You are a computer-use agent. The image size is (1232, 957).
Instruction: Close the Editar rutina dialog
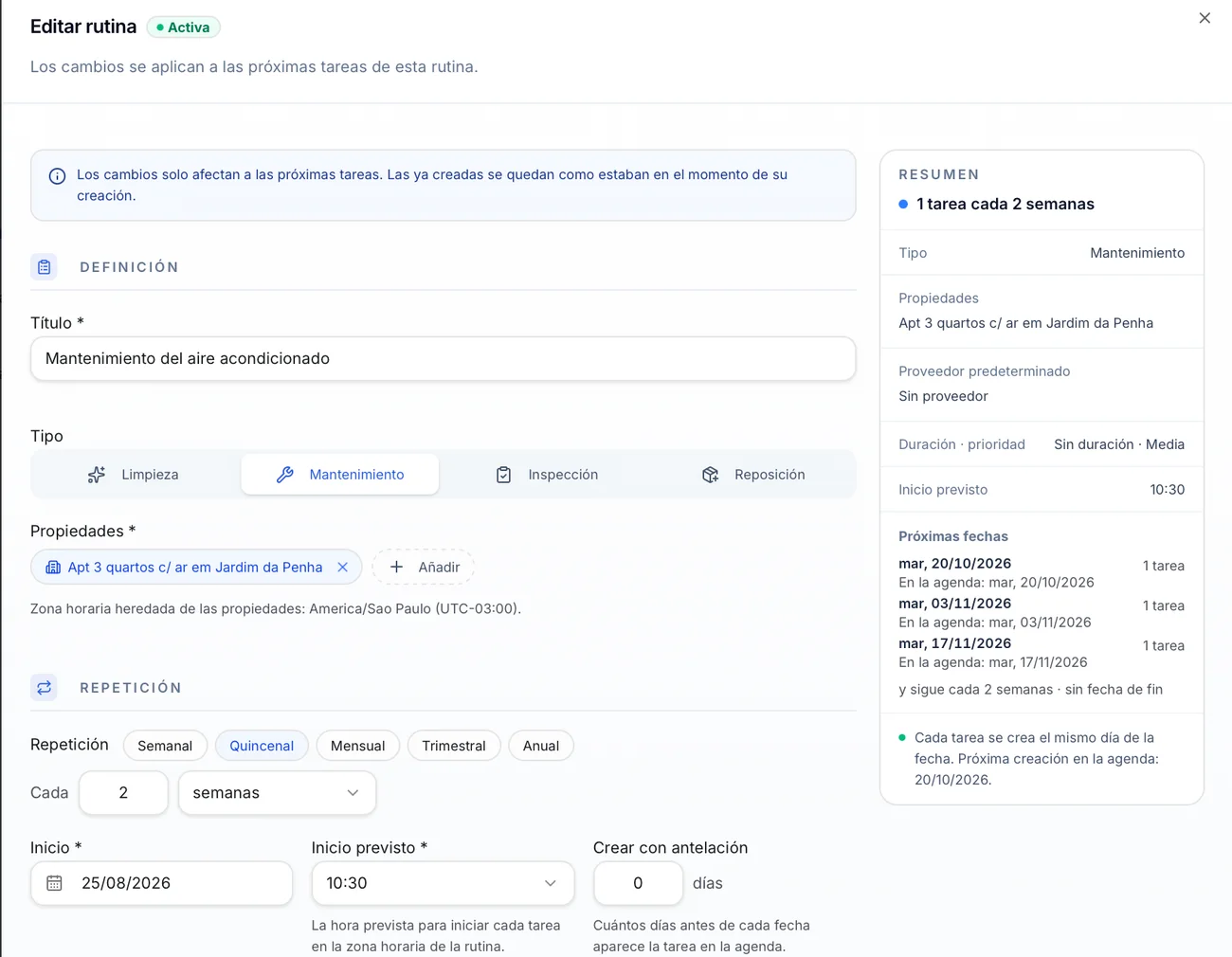tap(1205, 18)
